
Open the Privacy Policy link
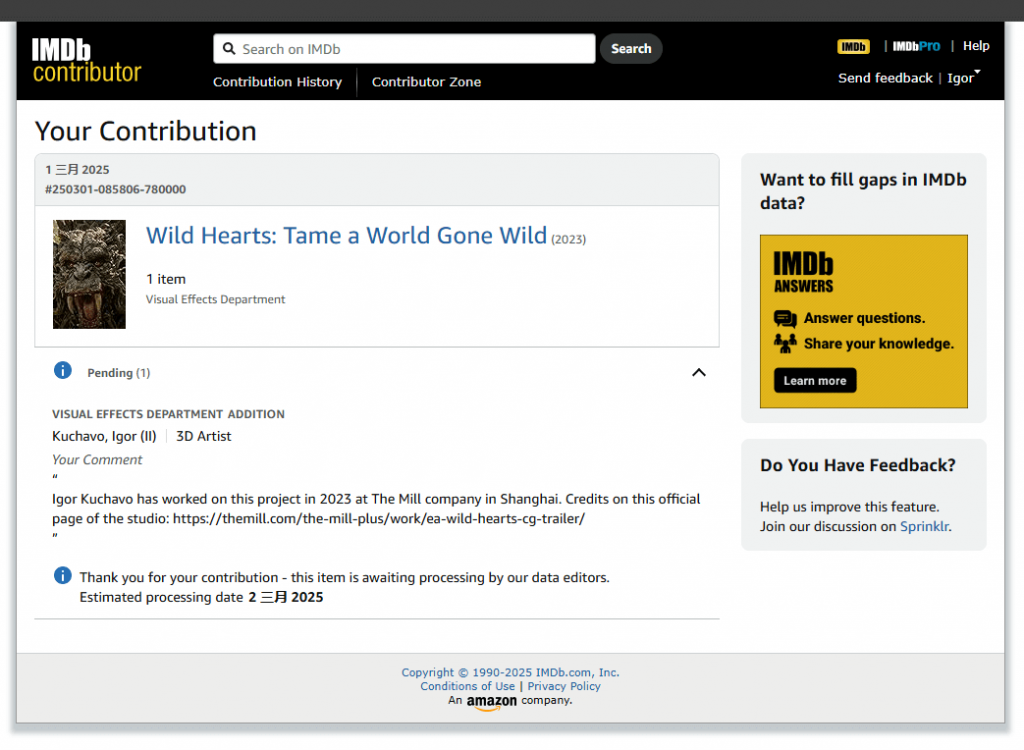point(564,686)
